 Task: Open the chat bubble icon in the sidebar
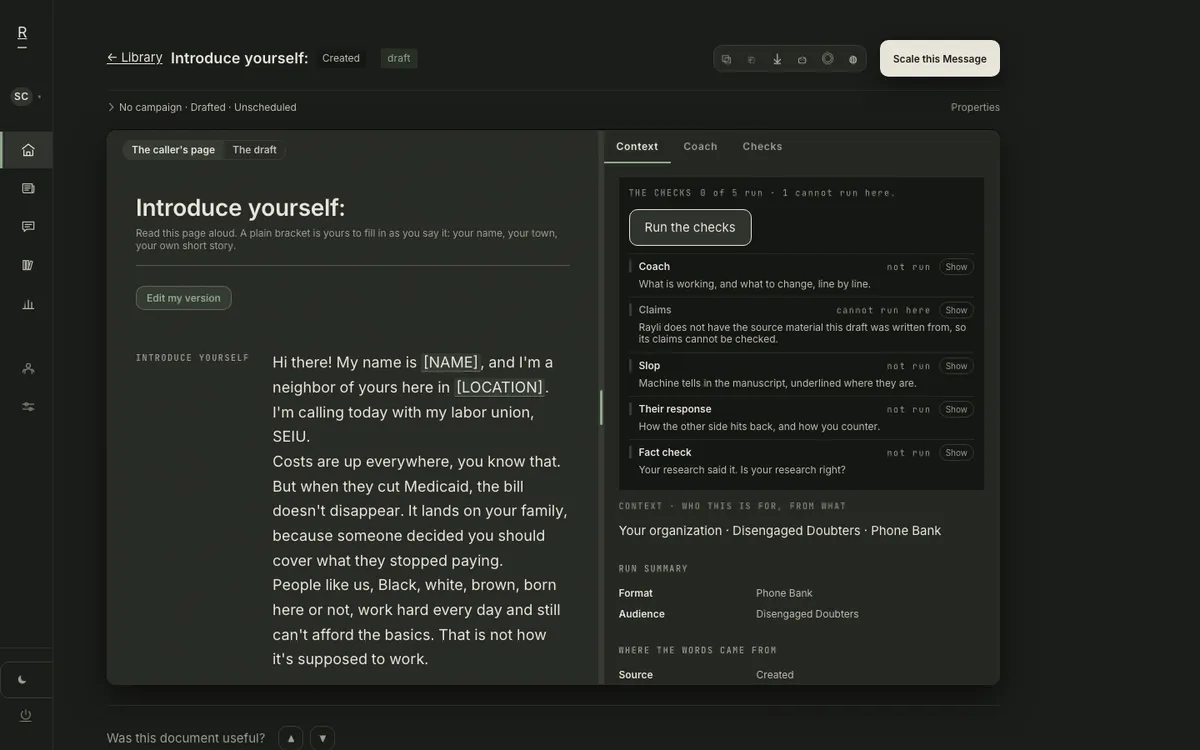28,227
